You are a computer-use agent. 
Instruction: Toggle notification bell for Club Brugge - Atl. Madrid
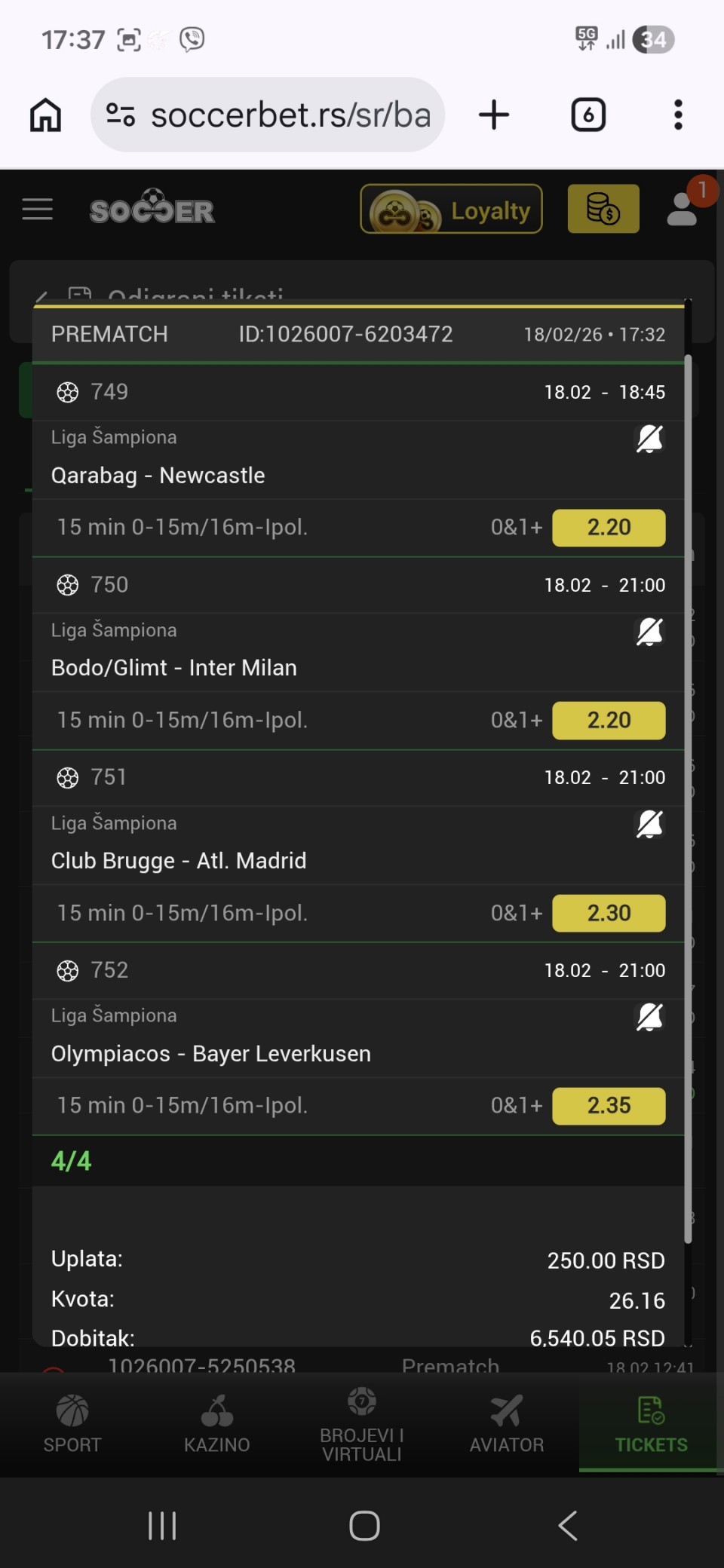point(649,825)
